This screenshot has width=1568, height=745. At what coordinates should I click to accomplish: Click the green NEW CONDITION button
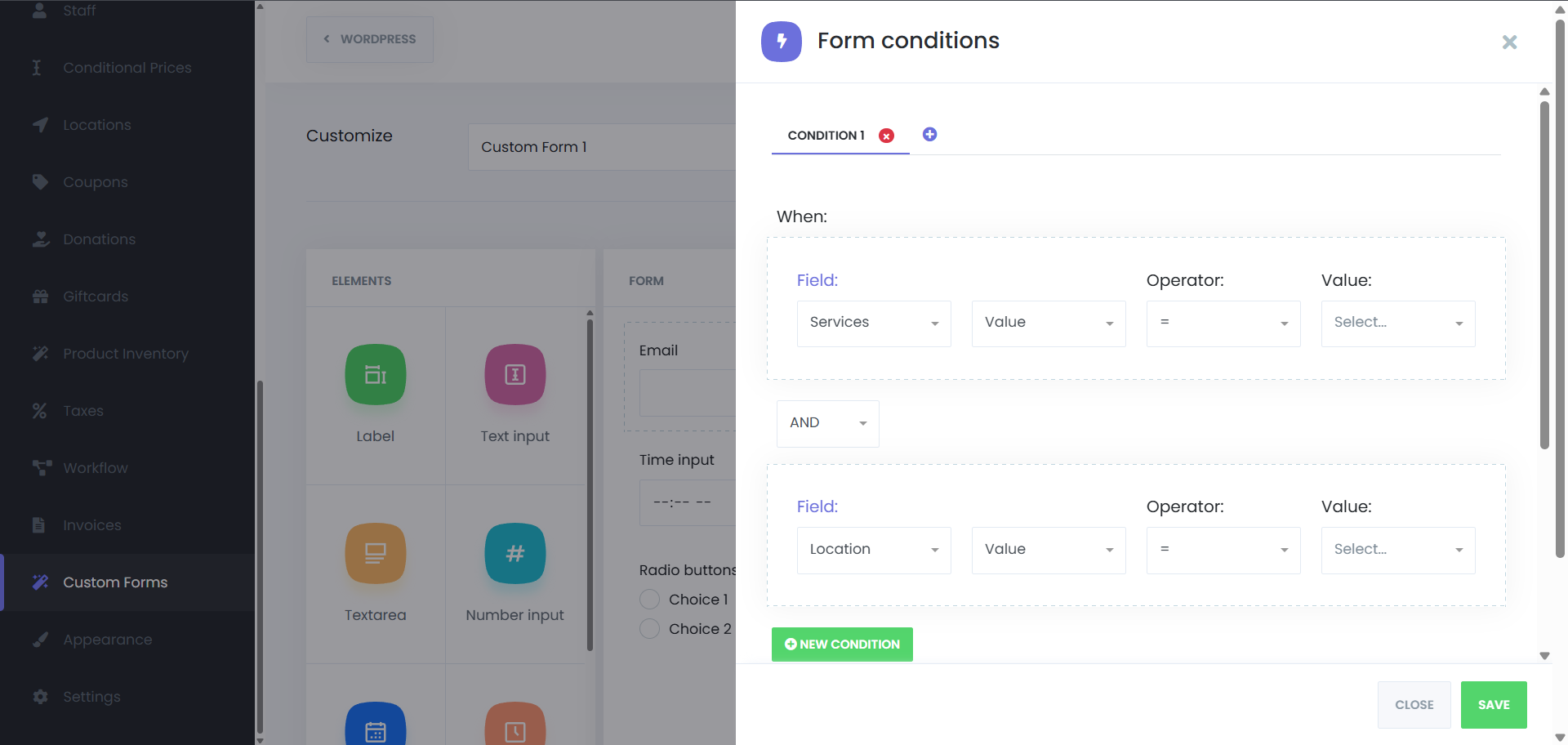842,645
